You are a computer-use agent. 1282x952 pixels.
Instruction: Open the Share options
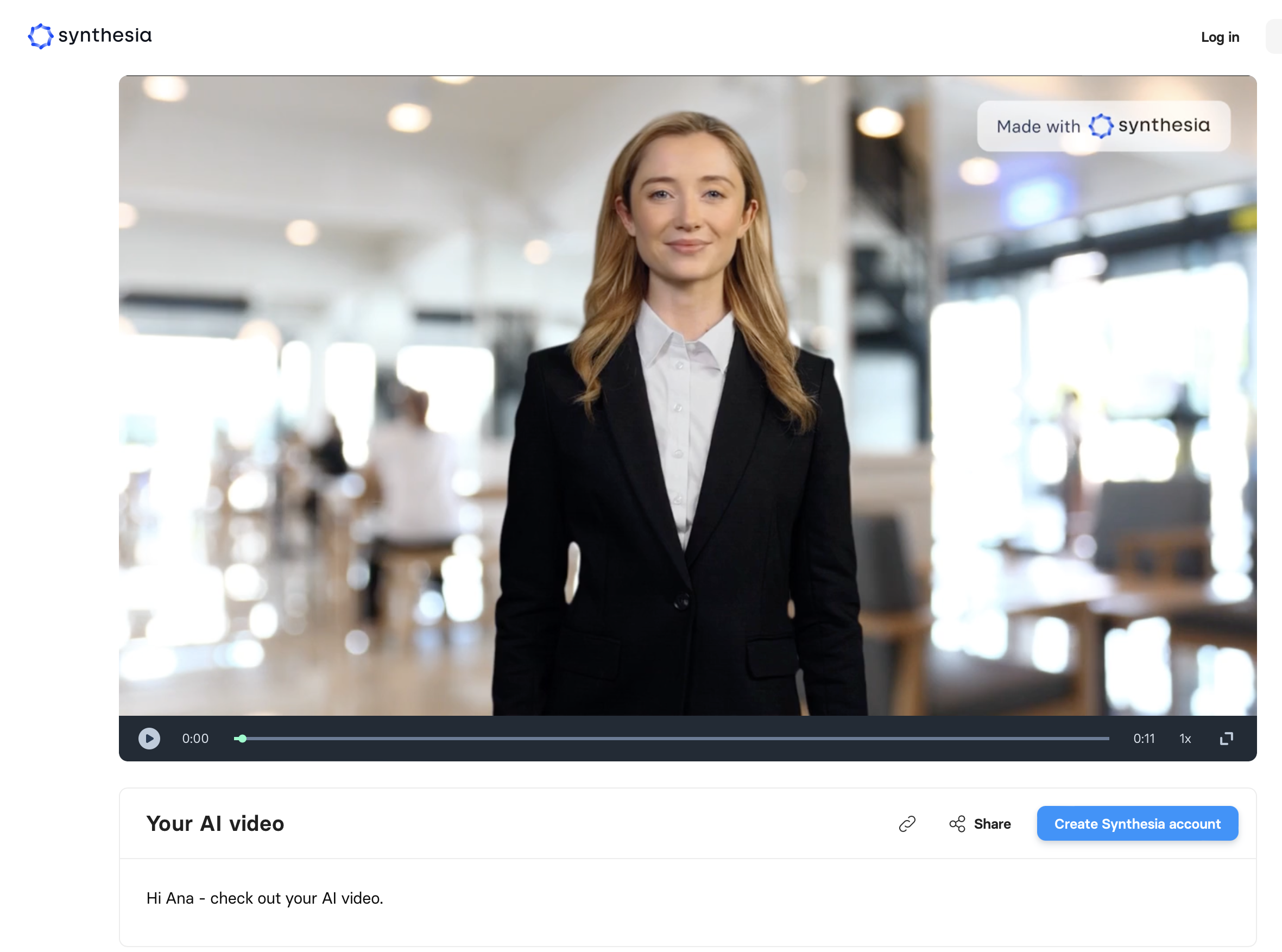[992, 823]
